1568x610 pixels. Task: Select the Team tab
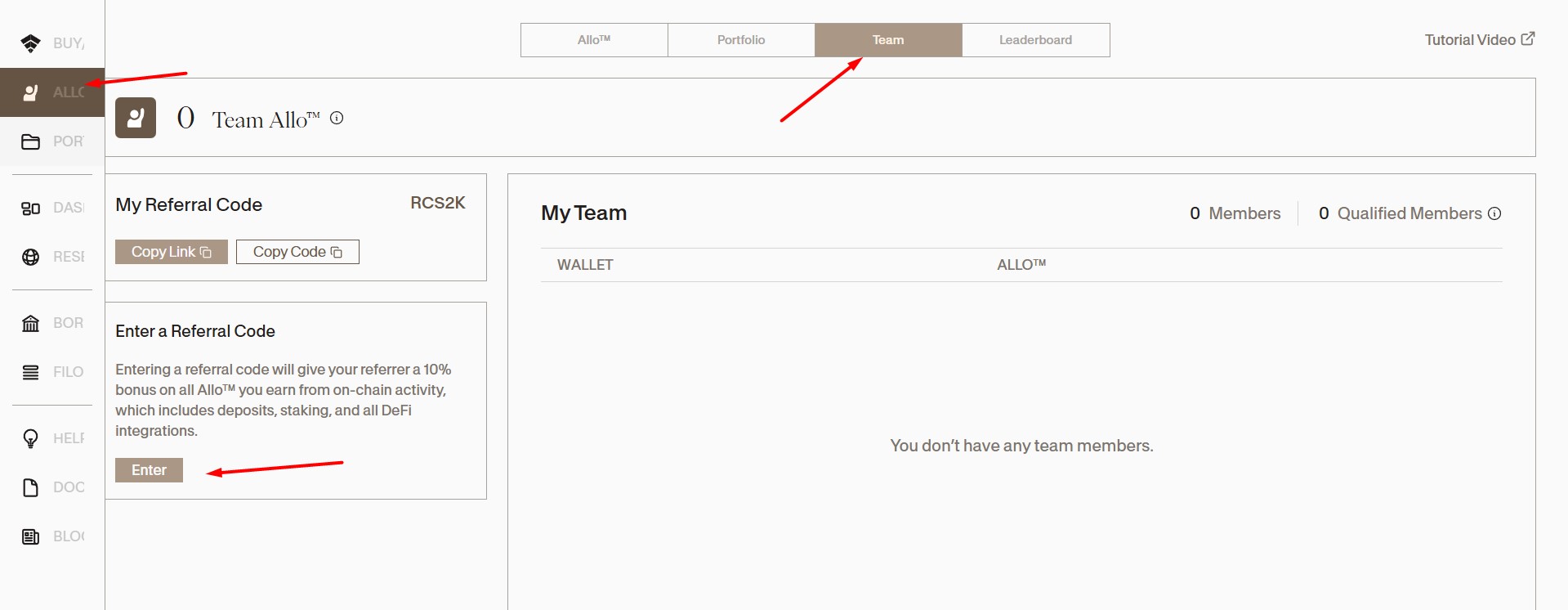click(x=888, y=40)
